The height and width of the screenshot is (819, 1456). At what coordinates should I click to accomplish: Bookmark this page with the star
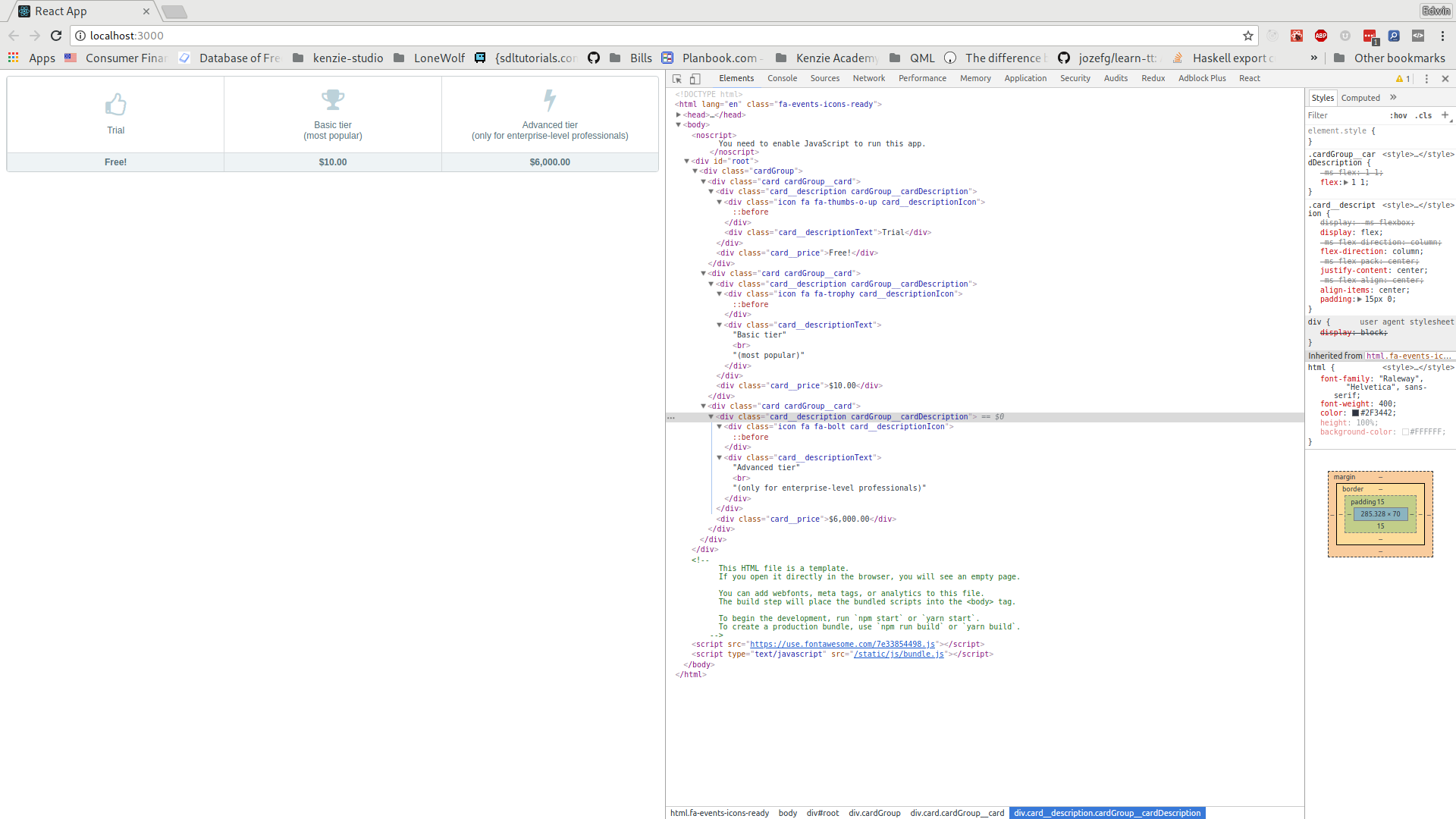1248,36
